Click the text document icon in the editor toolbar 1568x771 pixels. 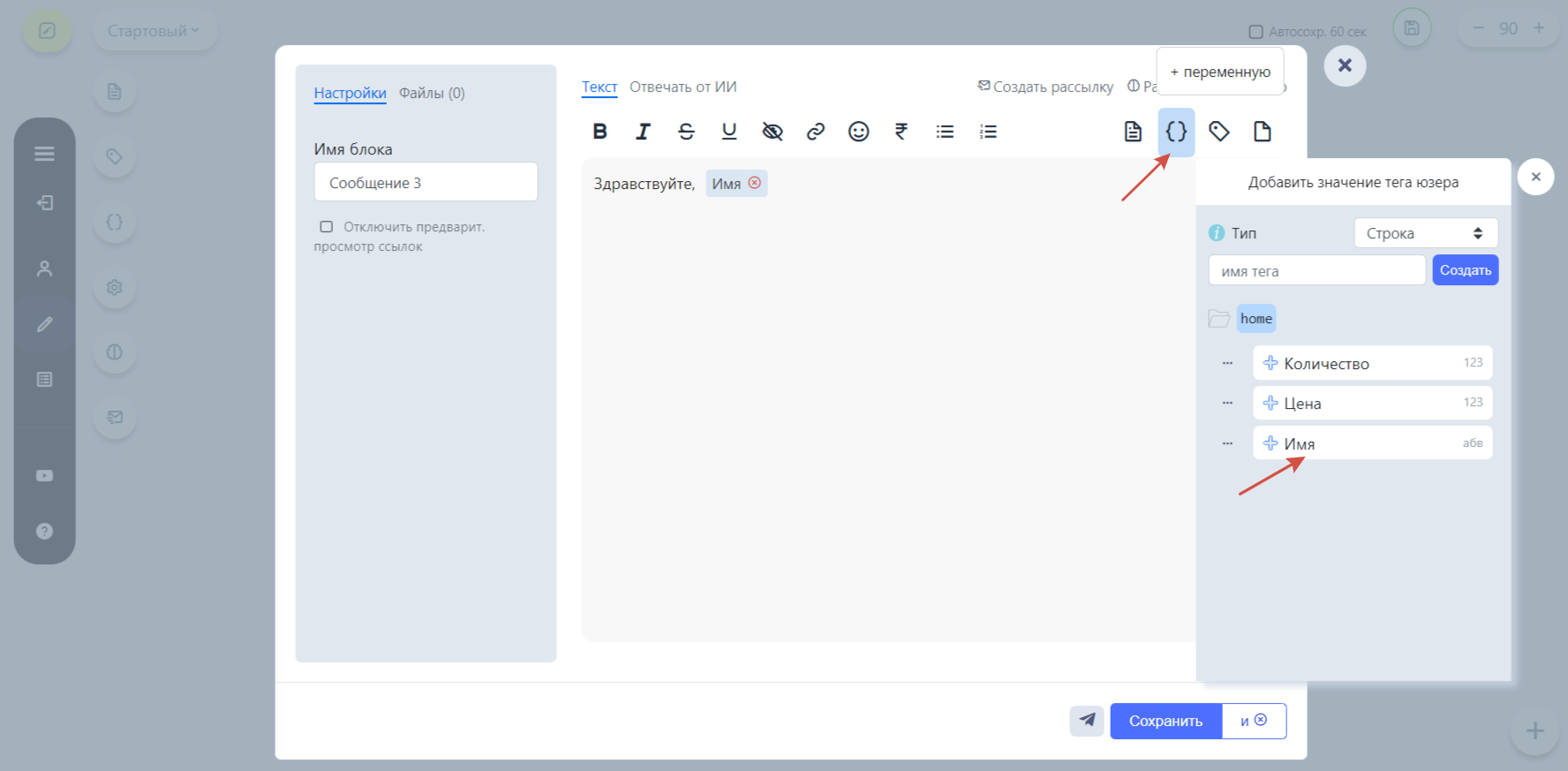pyautogui.click(x=1133, y=132)
